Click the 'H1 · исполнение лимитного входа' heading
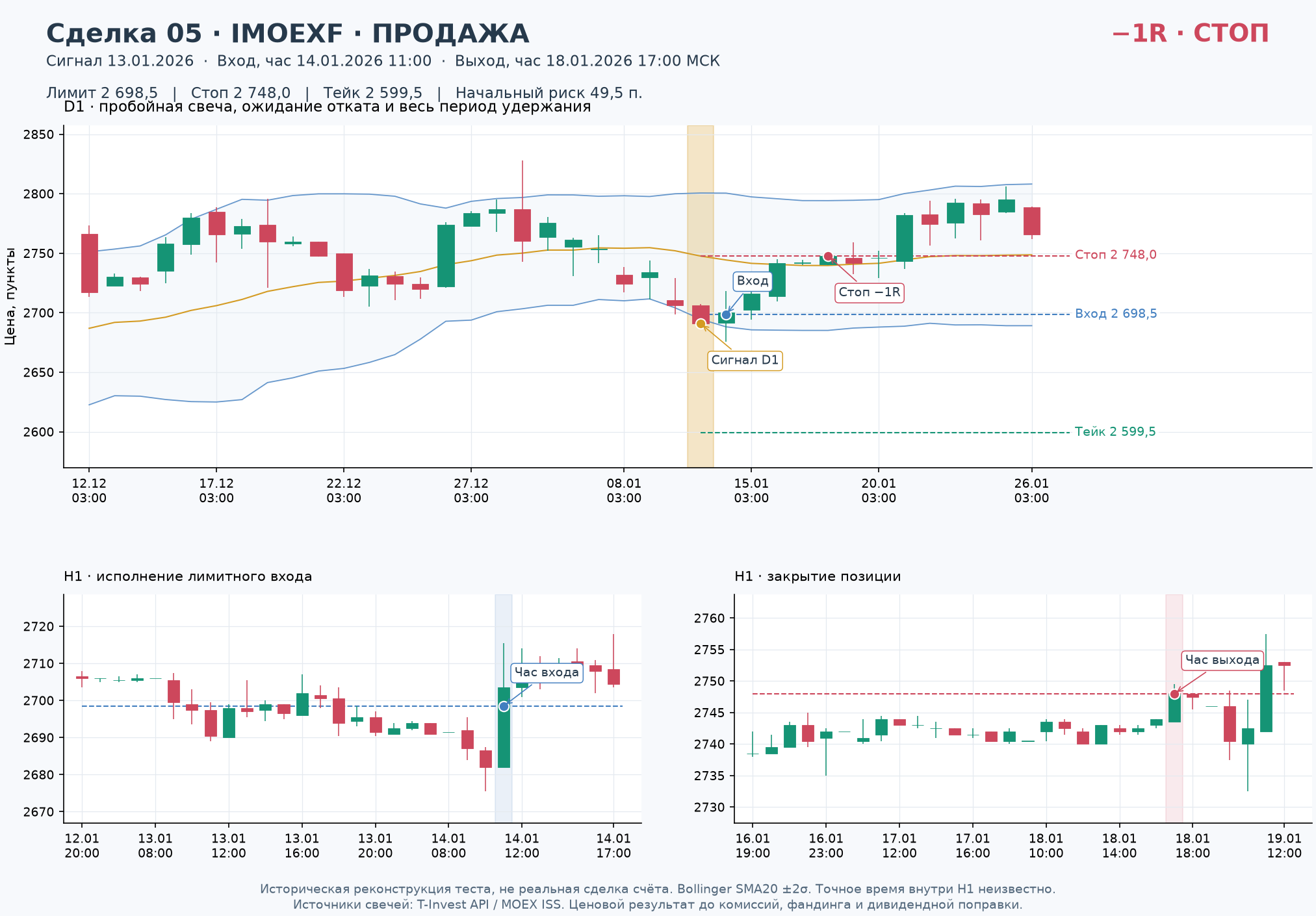This screenshot has height=916, width=1316. 188,577
